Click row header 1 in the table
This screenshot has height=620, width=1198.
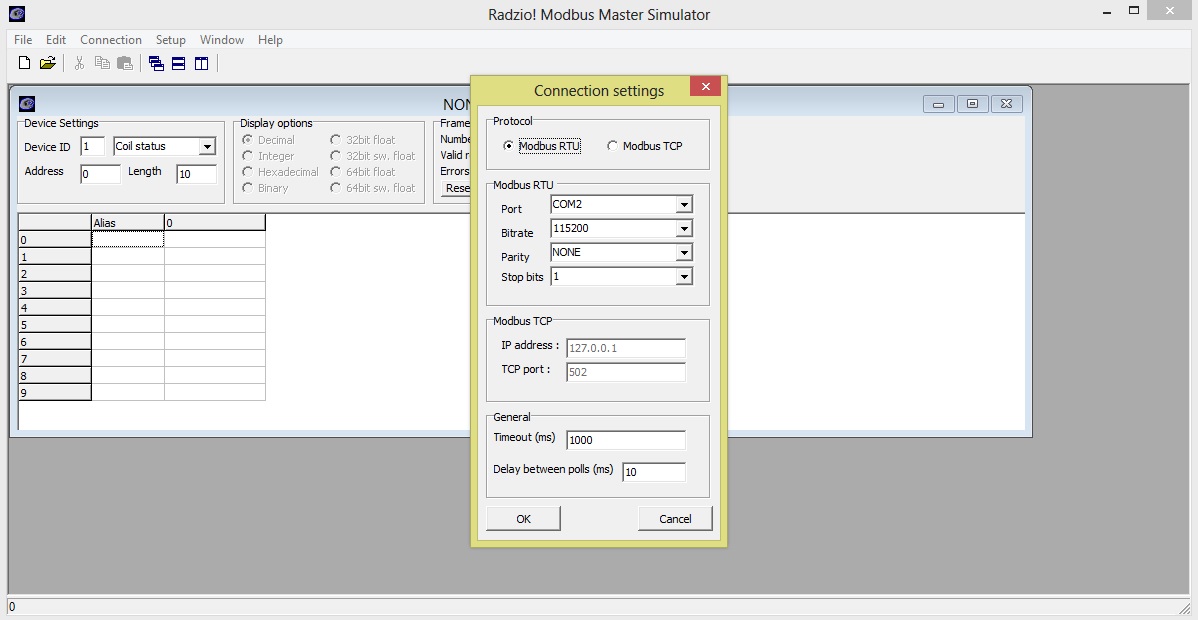coord(55,257)
